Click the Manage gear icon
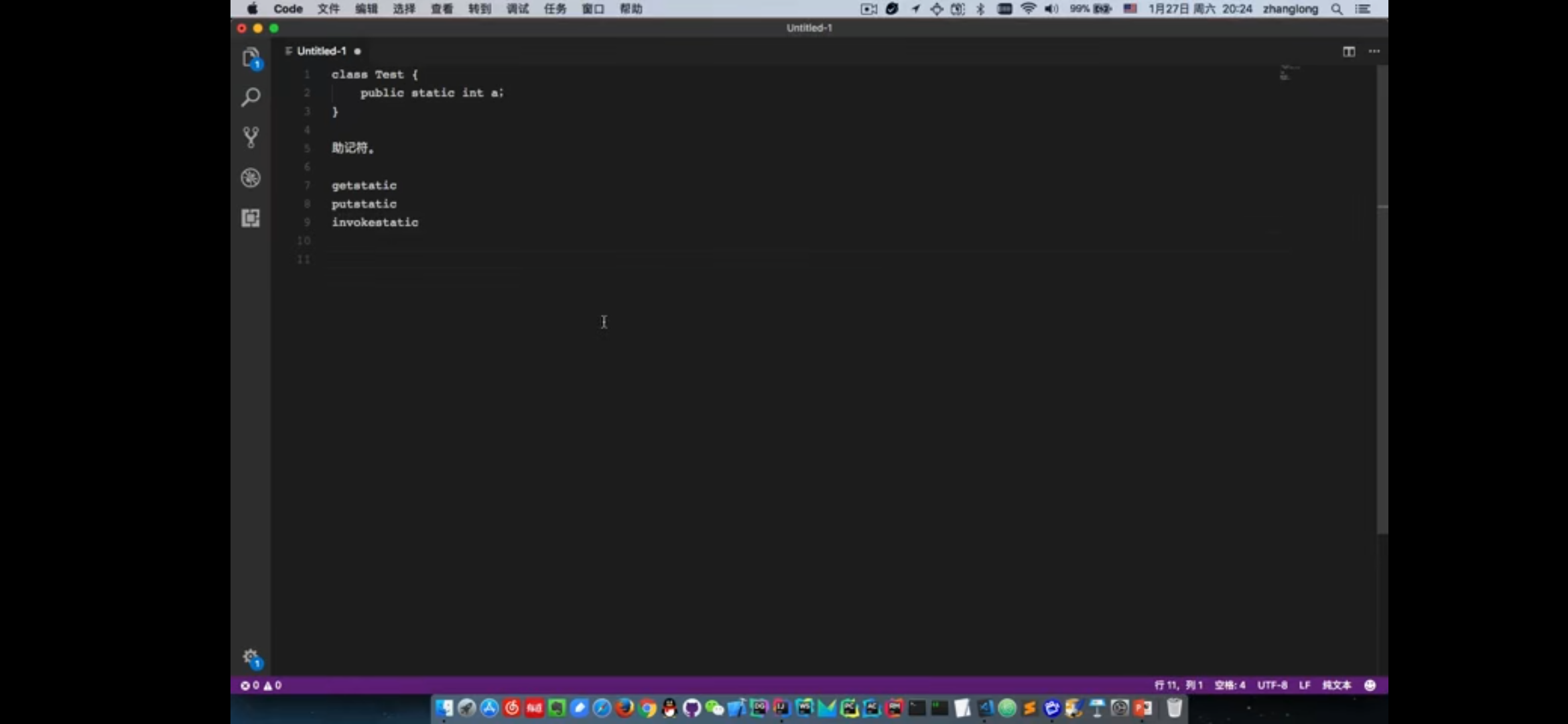The height and width of the screenshot is (724, 1568). (251, 656)
